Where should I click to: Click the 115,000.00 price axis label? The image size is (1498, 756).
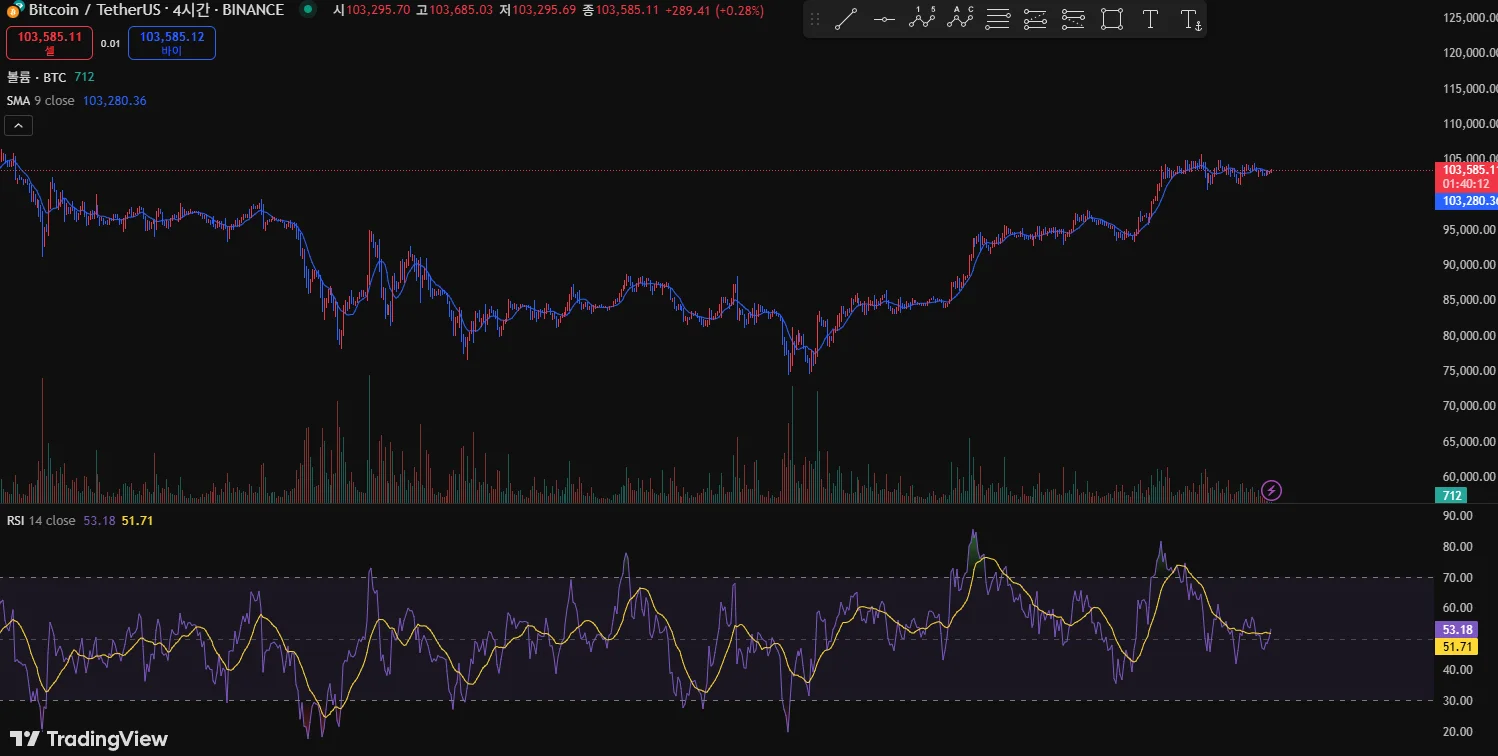[x=1470, y=89]
